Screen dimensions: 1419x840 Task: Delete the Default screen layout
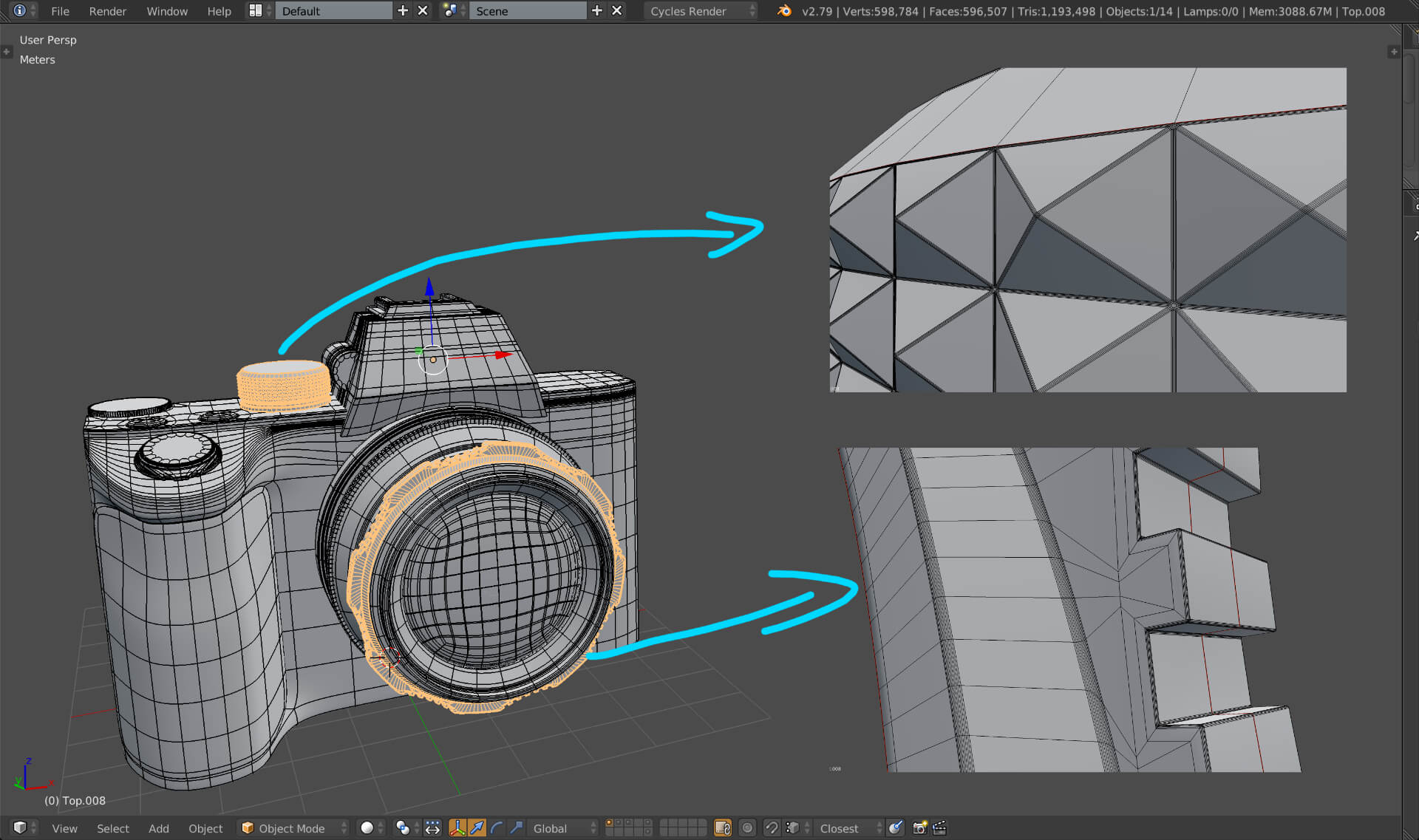point(423,11)
